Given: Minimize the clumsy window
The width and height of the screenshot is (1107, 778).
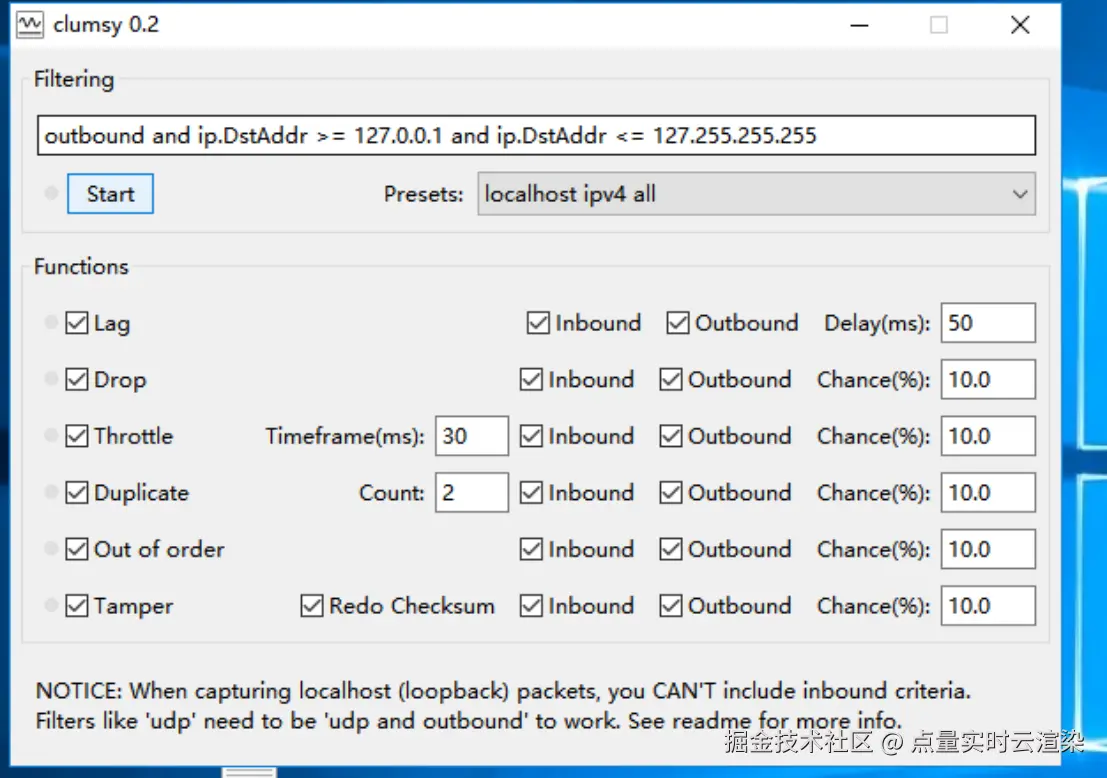Looking at the screenshot, I should click(859, 25).
